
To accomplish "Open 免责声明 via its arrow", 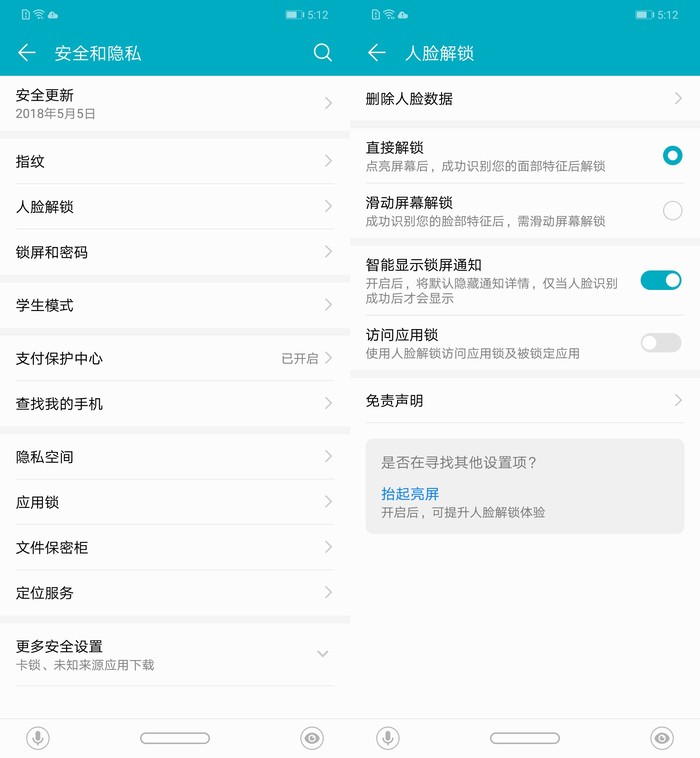I will [677, 400].
